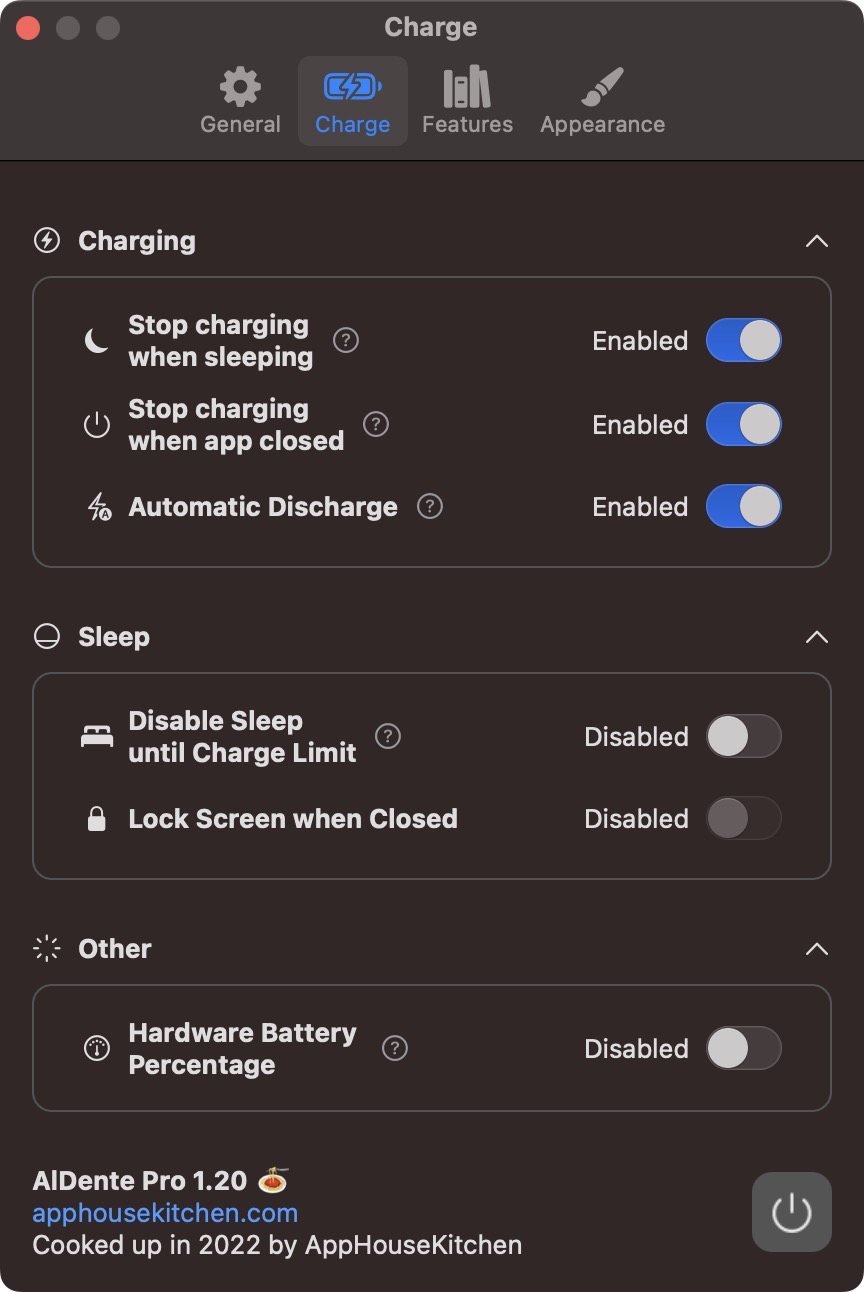
Task: Toggle Stop charging when sleeping switch
Action: [x=743, y=341]
